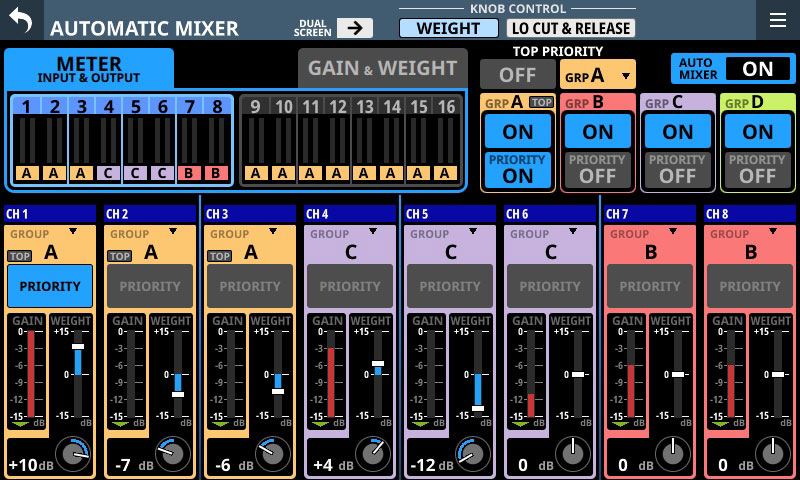Toggle Group B ON button

point(598,131)
